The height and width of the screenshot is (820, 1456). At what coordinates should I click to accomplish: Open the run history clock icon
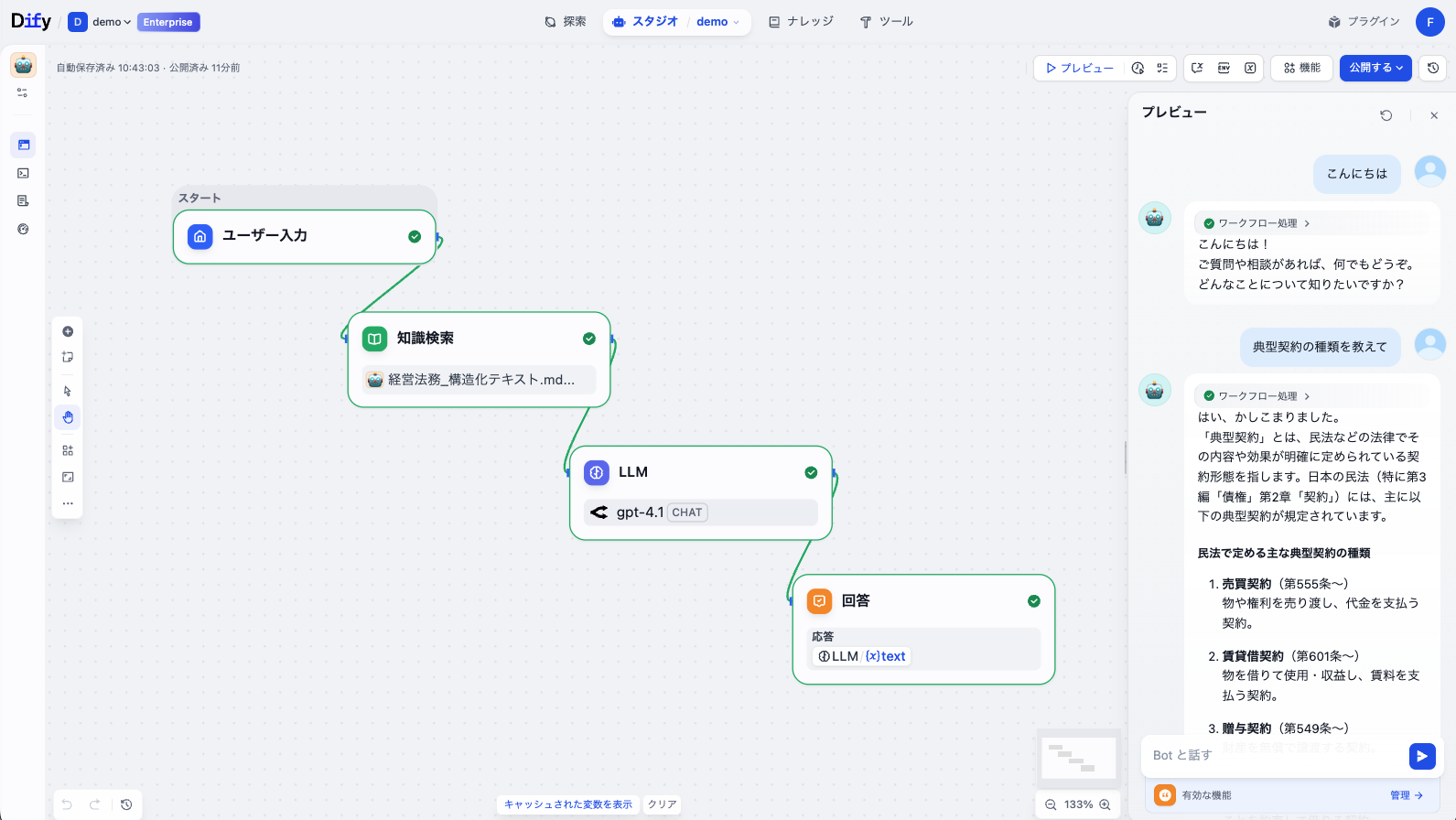coord(1138,68)
